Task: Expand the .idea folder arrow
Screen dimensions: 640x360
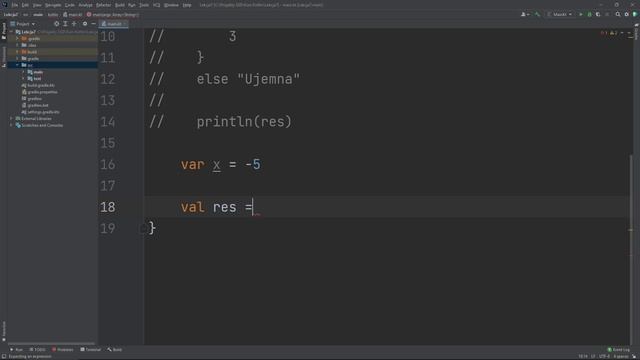Action: (x=18, y=45)
